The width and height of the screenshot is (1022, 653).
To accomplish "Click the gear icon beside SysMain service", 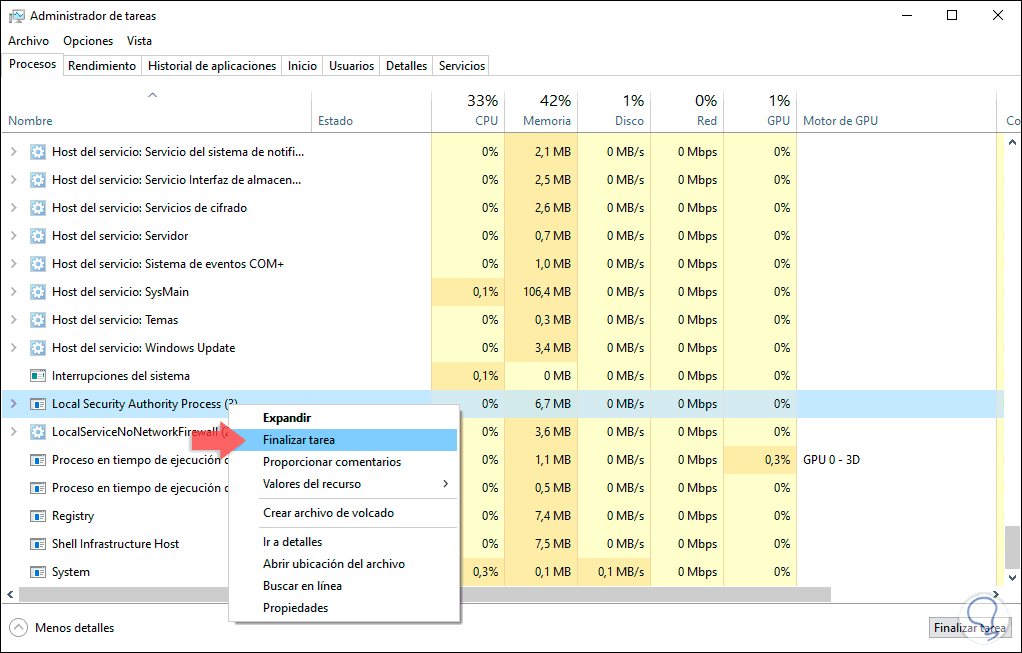I will [x=38, y=292].
